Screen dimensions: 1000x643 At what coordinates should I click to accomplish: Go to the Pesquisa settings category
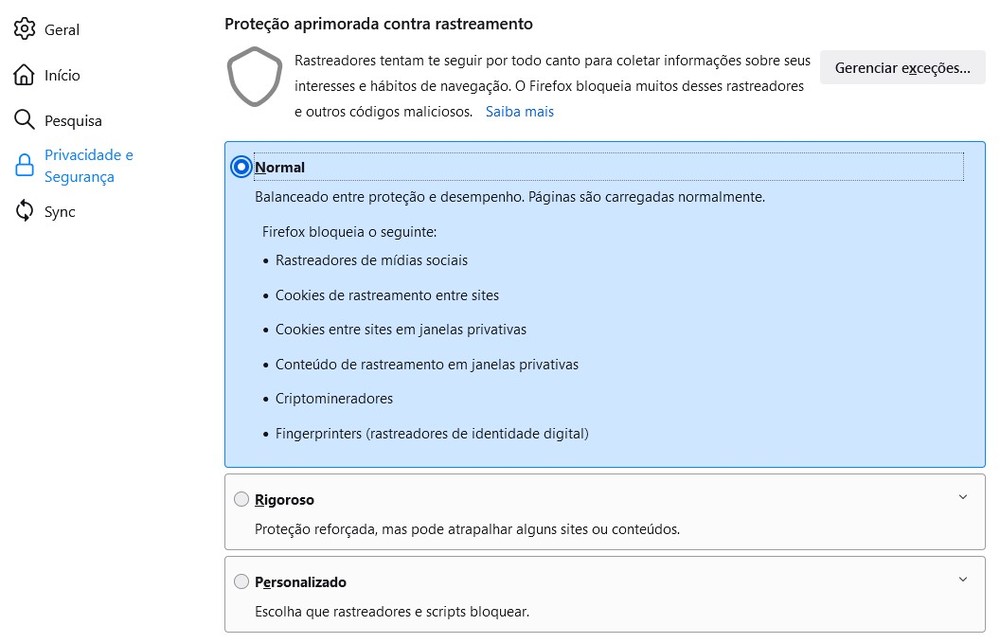pyautogui.click(x=73, y=121)
